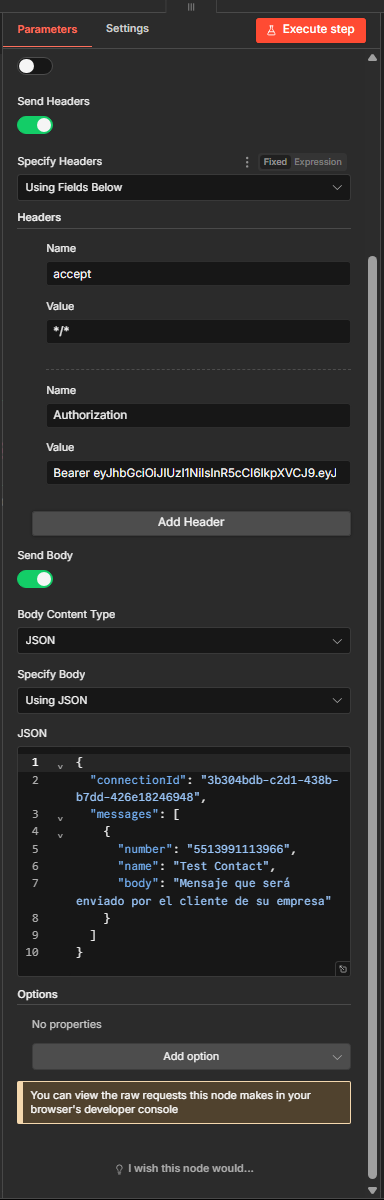Open the Specify Headers three-dot options menu
384x1200 pixels.
point(247,162)
